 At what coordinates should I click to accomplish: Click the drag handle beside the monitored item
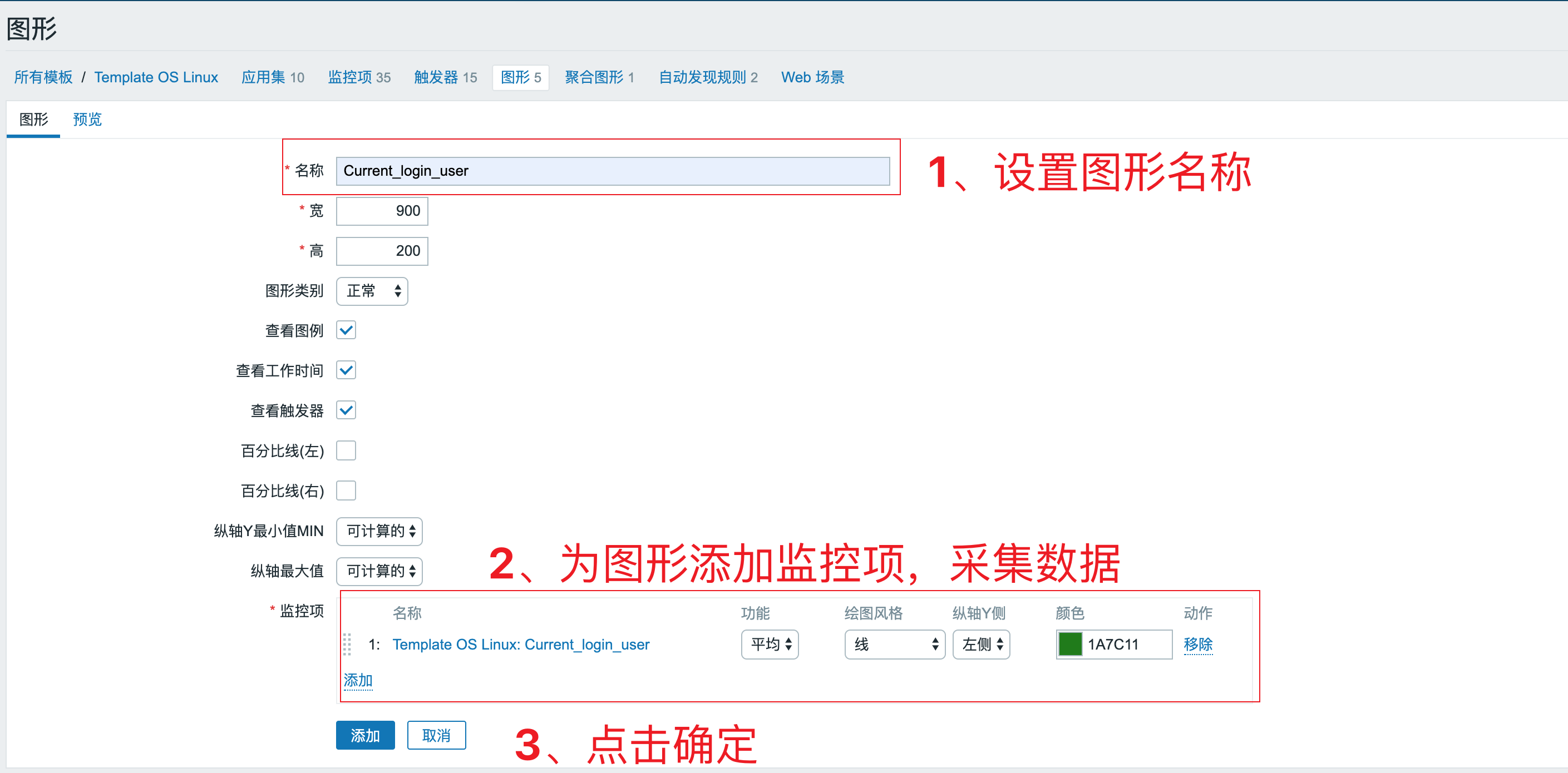click(x=348, y=645)
